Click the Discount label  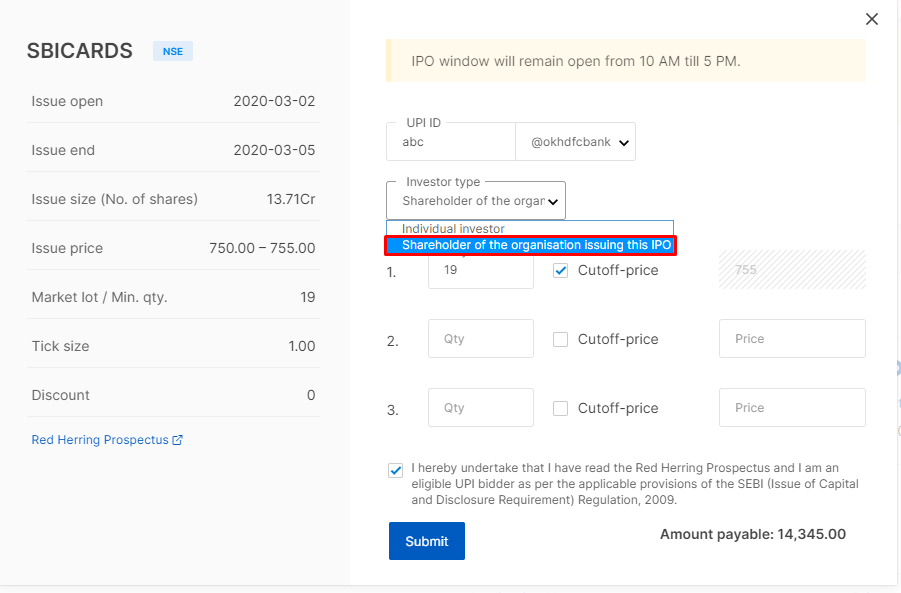[60, 395]
